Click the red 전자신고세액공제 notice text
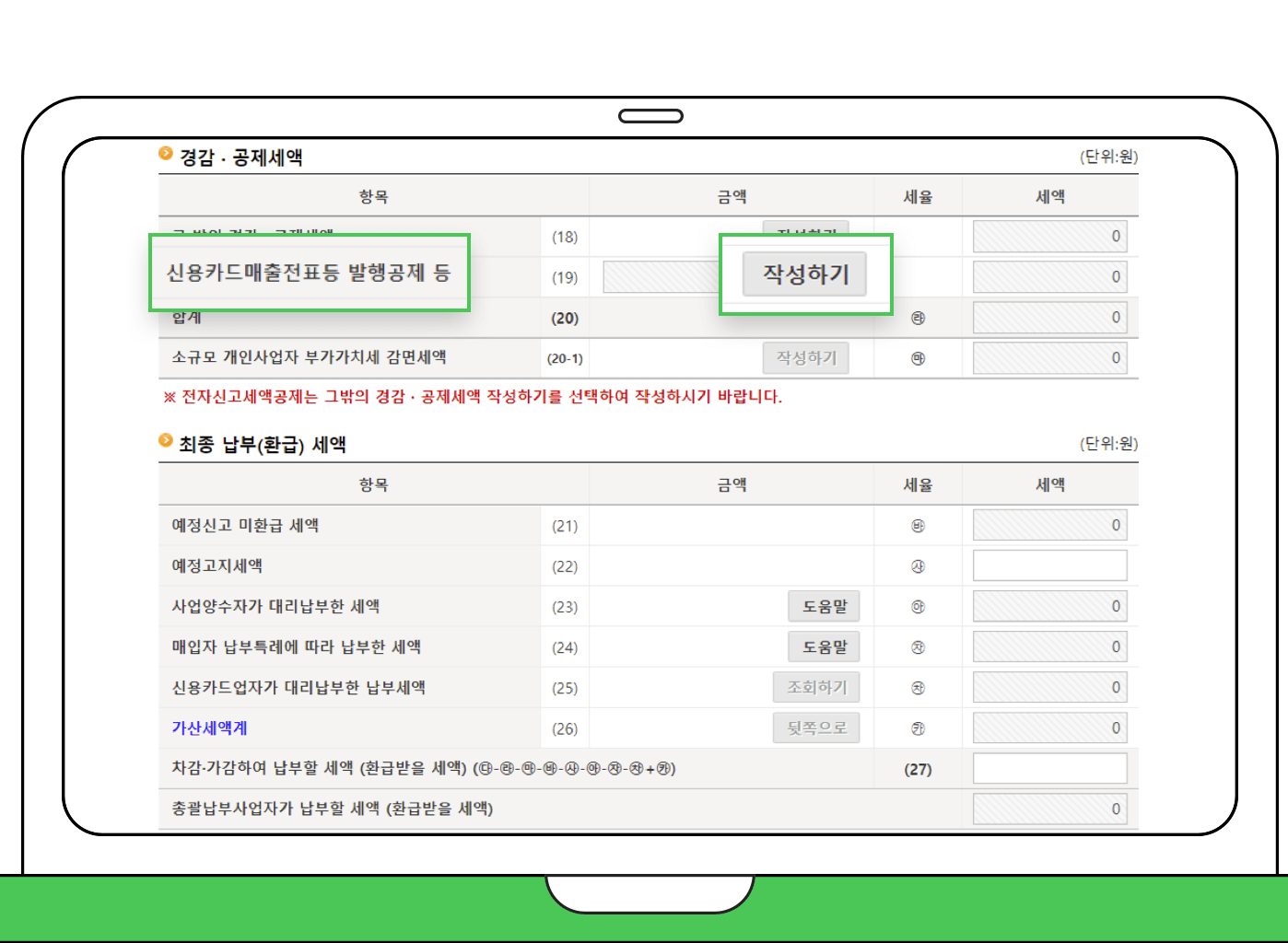Image resolution: width=1288 pixels, height=943 pixels. coord(472,397)
